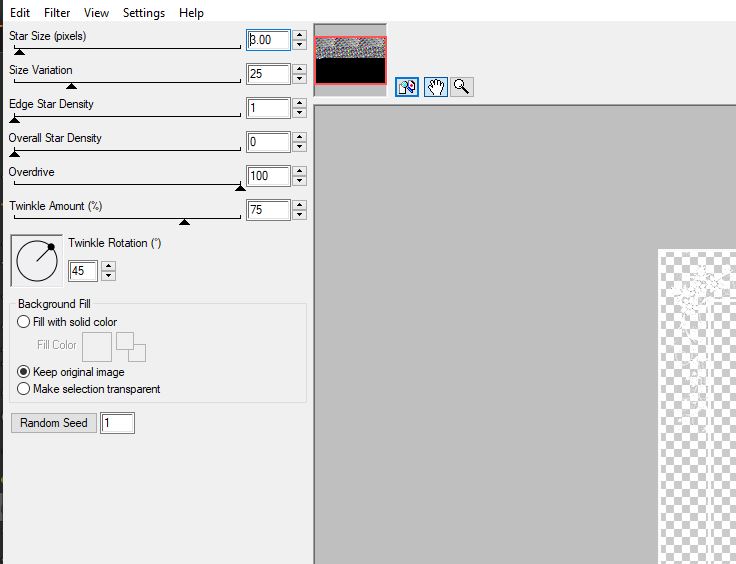
Task: Click the Twinkle Amount value field
Action: [x=268, y=210]
